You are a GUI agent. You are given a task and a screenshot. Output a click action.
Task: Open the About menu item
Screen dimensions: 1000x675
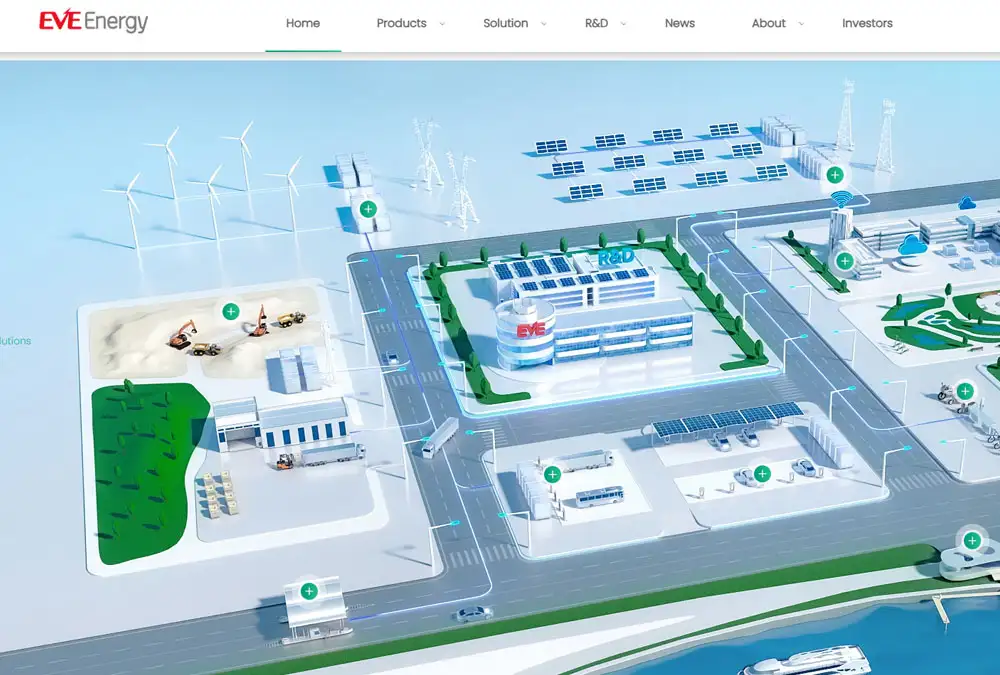(768, 24)
